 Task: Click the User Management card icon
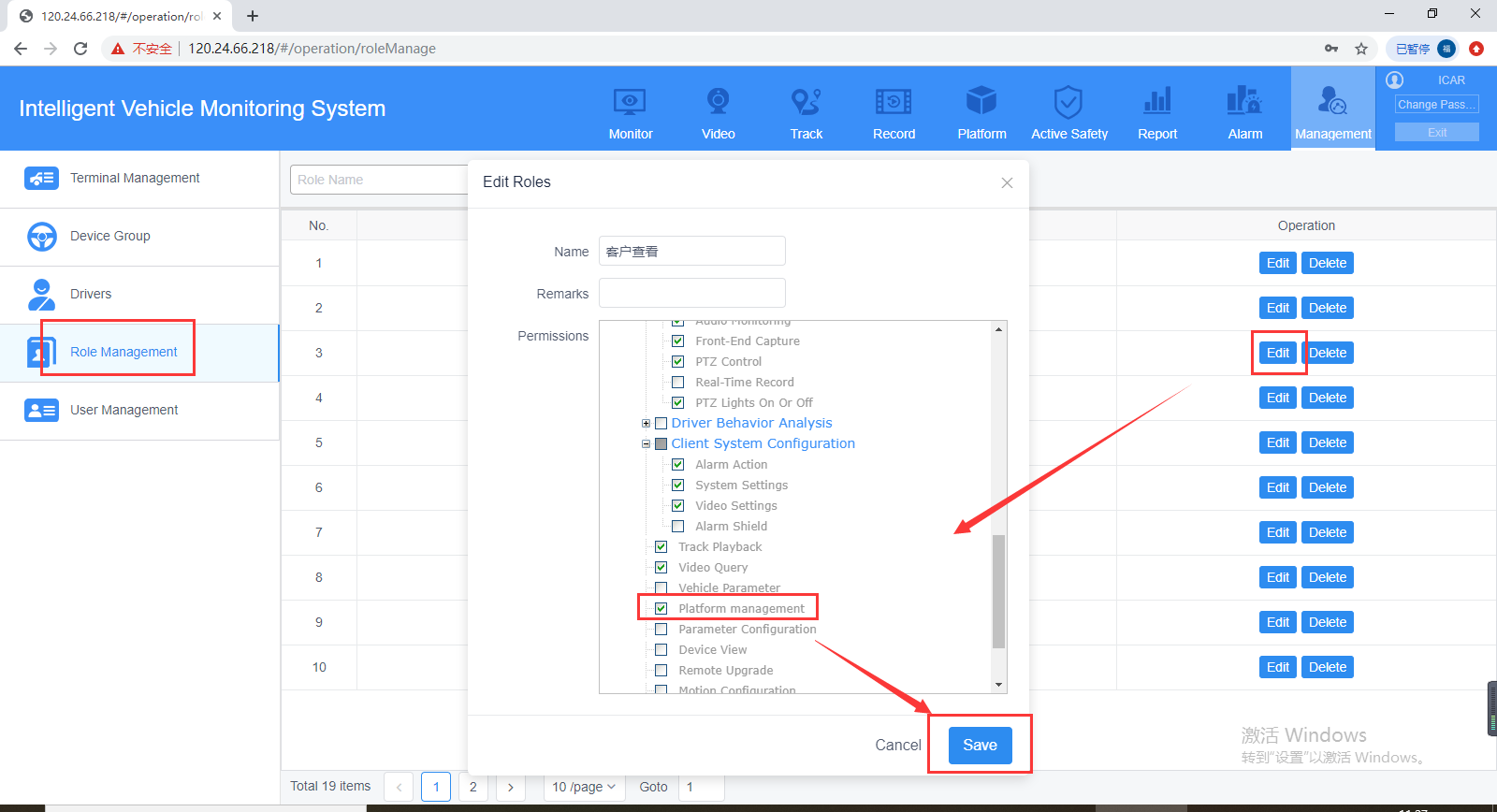tap(42, 410)
